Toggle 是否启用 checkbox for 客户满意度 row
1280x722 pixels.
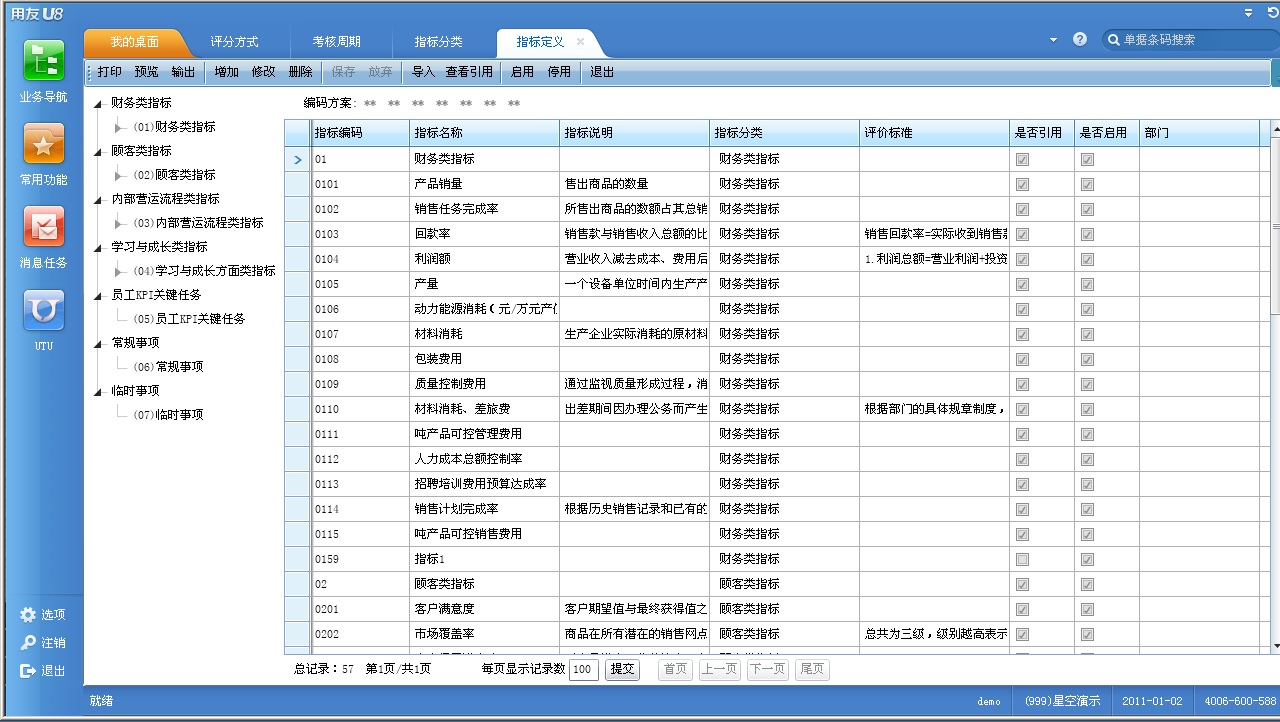[x=1087, y=609]
